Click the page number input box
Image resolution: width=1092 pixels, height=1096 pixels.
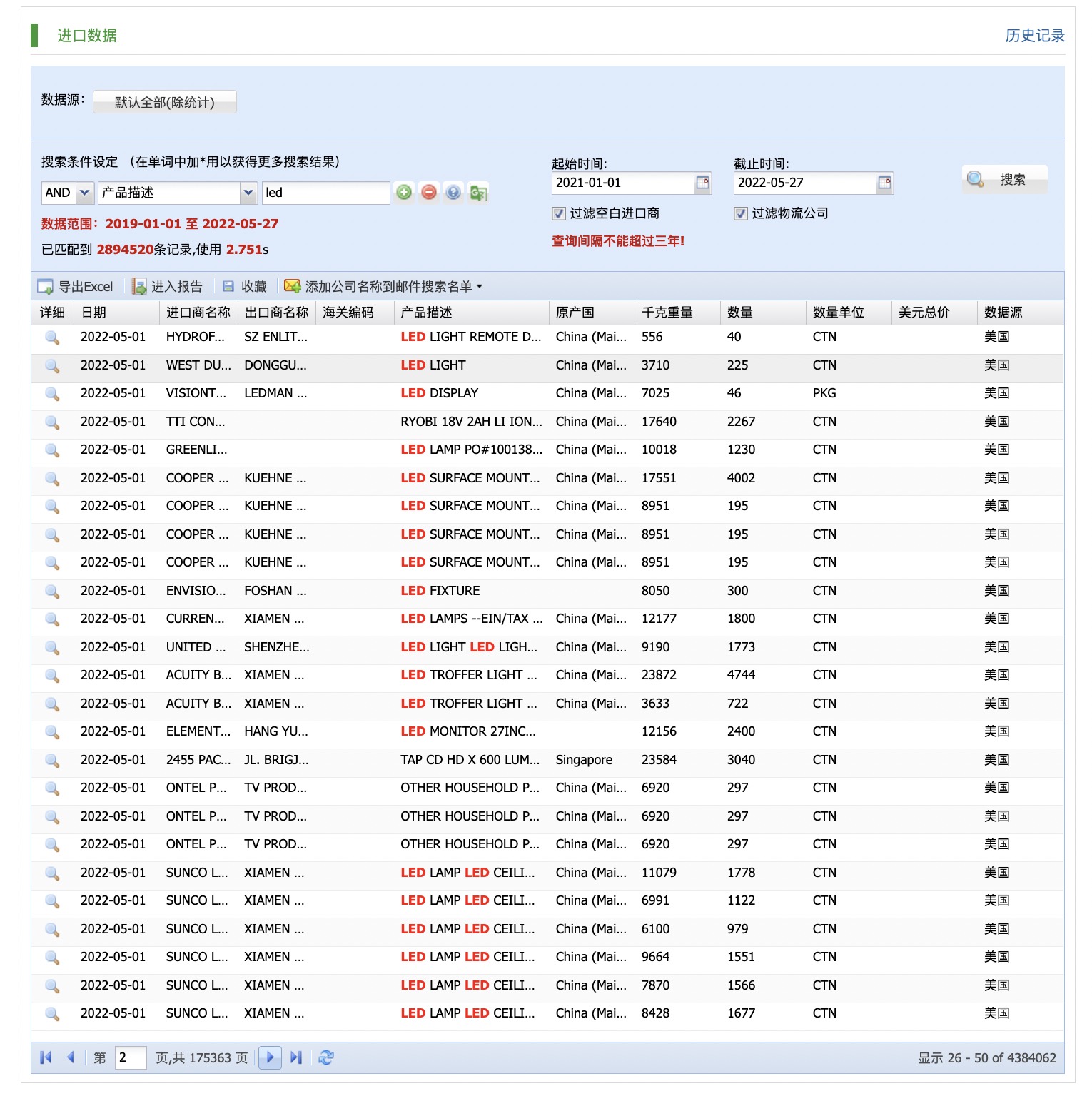coord(131,1057)
